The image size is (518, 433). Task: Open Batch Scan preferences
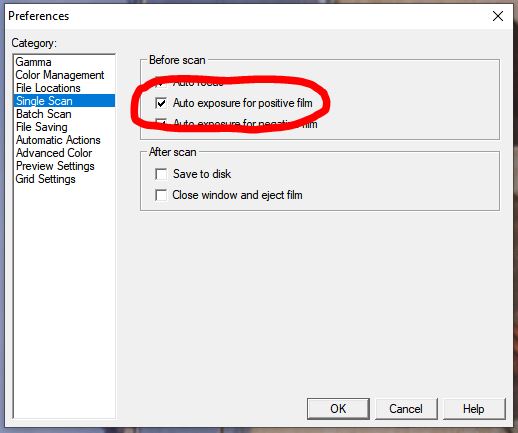pyautogui.click(x=44, y=114)
